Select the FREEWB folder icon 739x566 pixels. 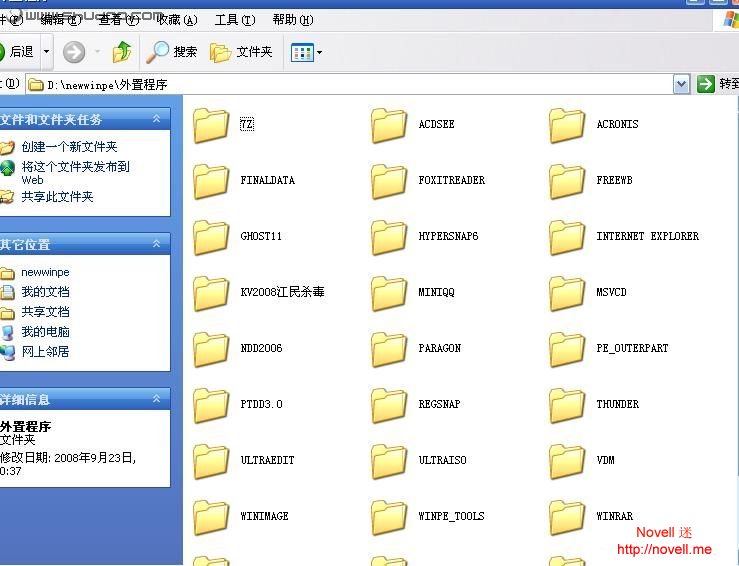[567, 181]
